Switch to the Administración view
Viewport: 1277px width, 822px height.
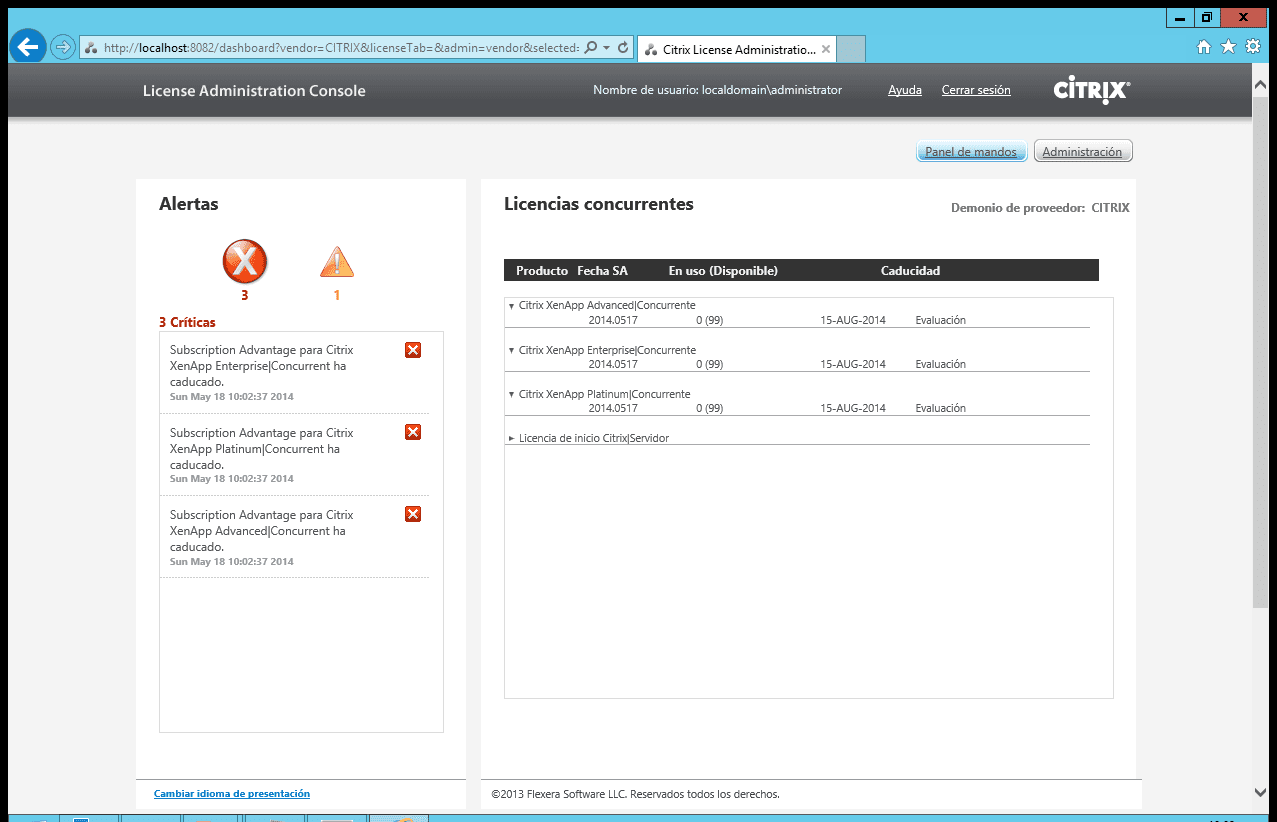(x=1082, y=152)
